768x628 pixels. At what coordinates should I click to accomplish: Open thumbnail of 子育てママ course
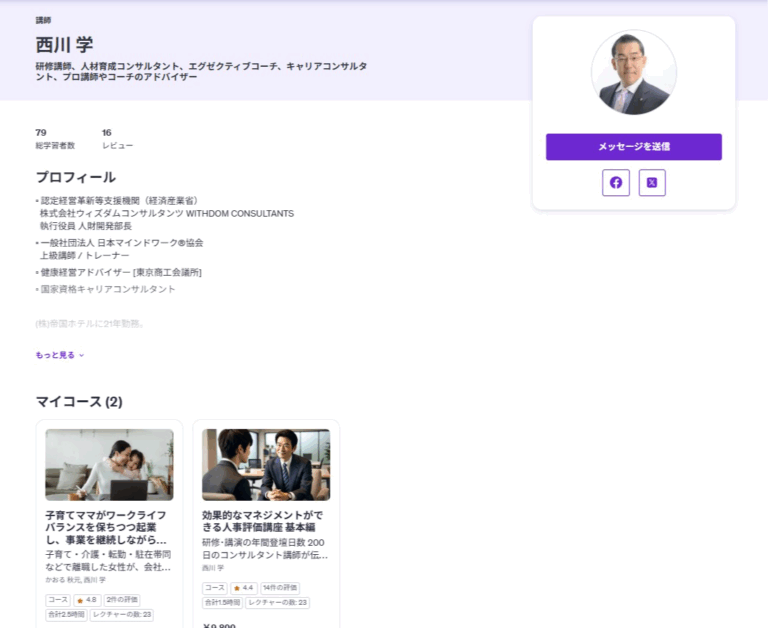(109, 465)
